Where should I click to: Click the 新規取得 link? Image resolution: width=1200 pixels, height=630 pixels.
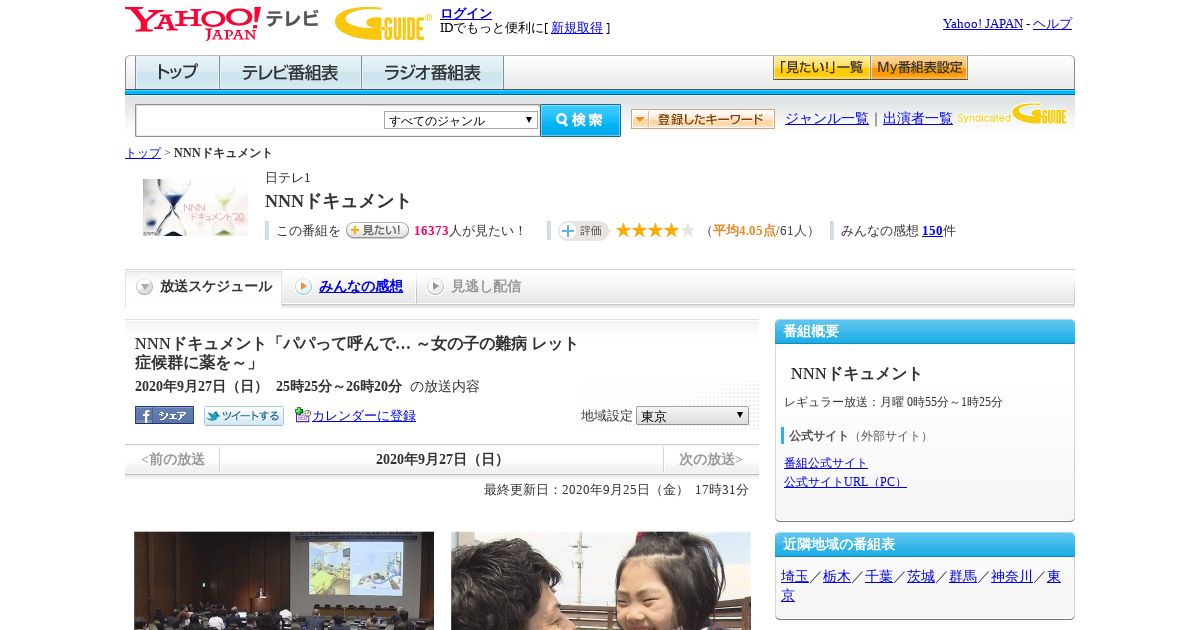pyautogui.click(x=577, y=28)
